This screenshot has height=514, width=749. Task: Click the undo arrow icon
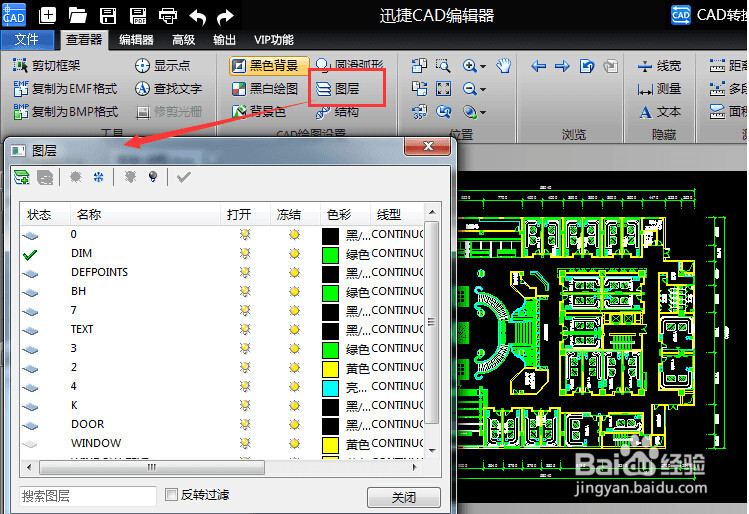click(x=197, y=17)
